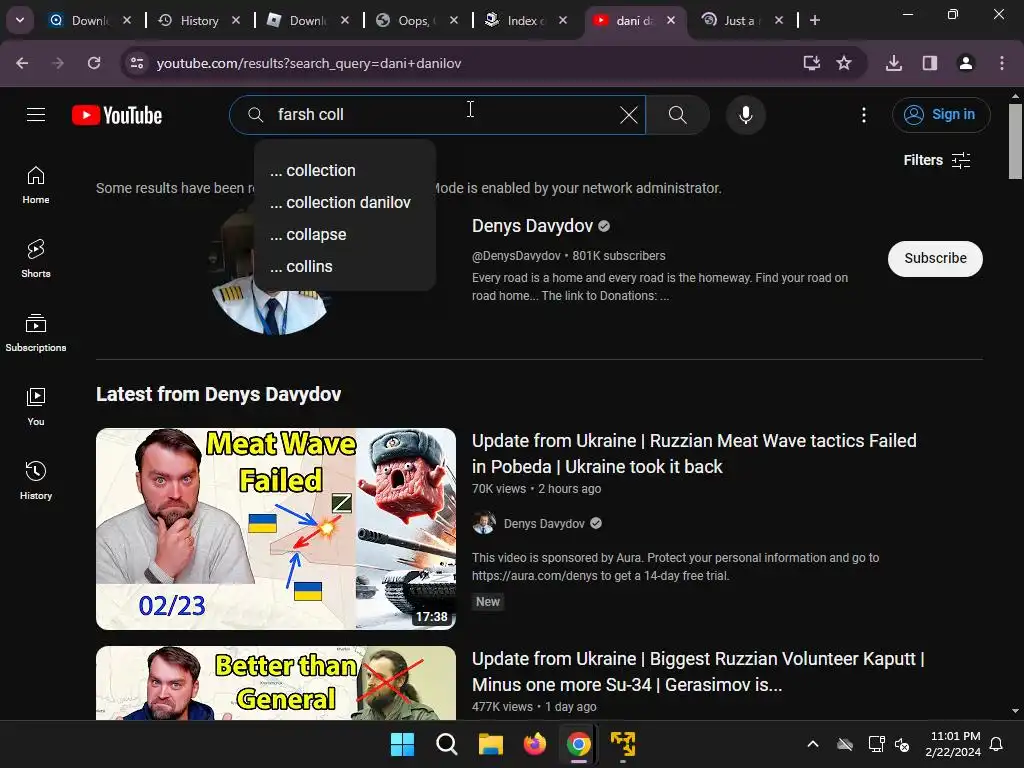1024x768 pixels.
Task: Open the search Filters panel
Action: 936,160
